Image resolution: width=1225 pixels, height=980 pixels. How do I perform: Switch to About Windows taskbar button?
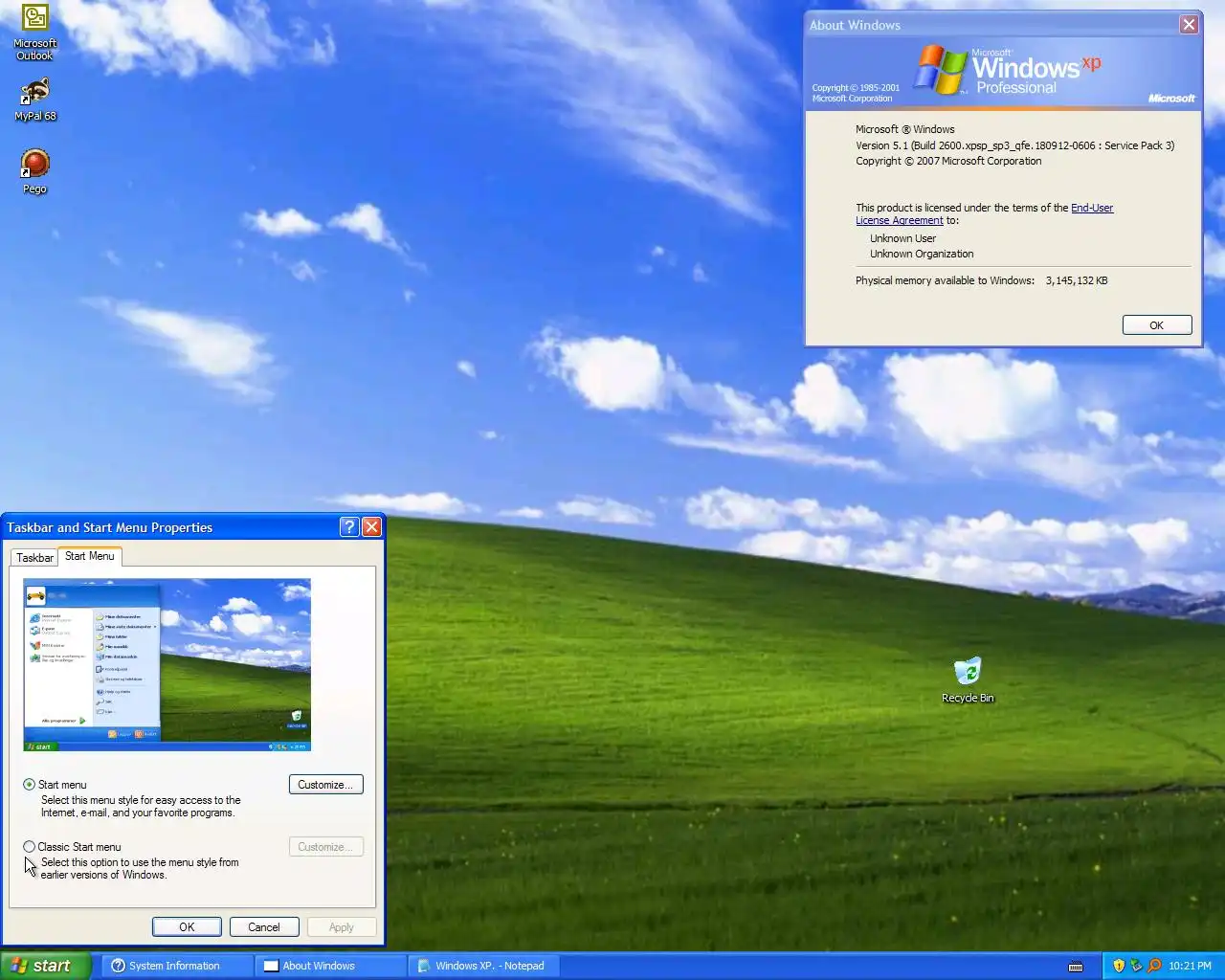330,966
